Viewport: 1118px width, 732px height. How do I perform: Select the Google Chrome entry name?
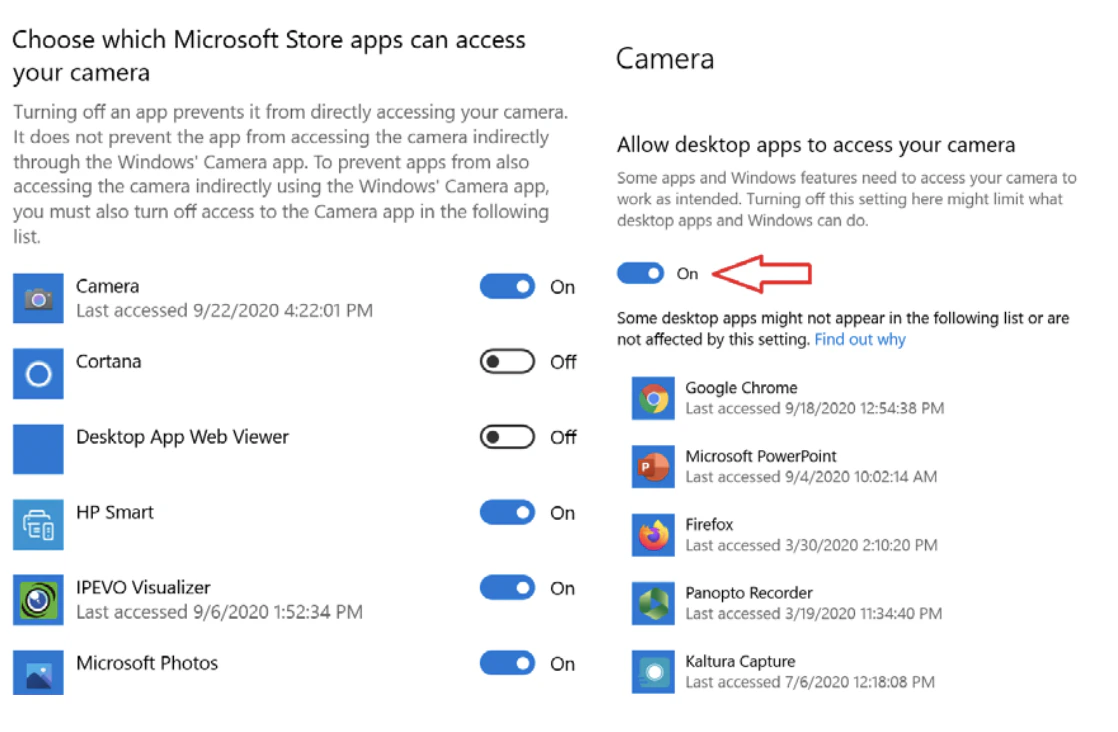[742, 388]
